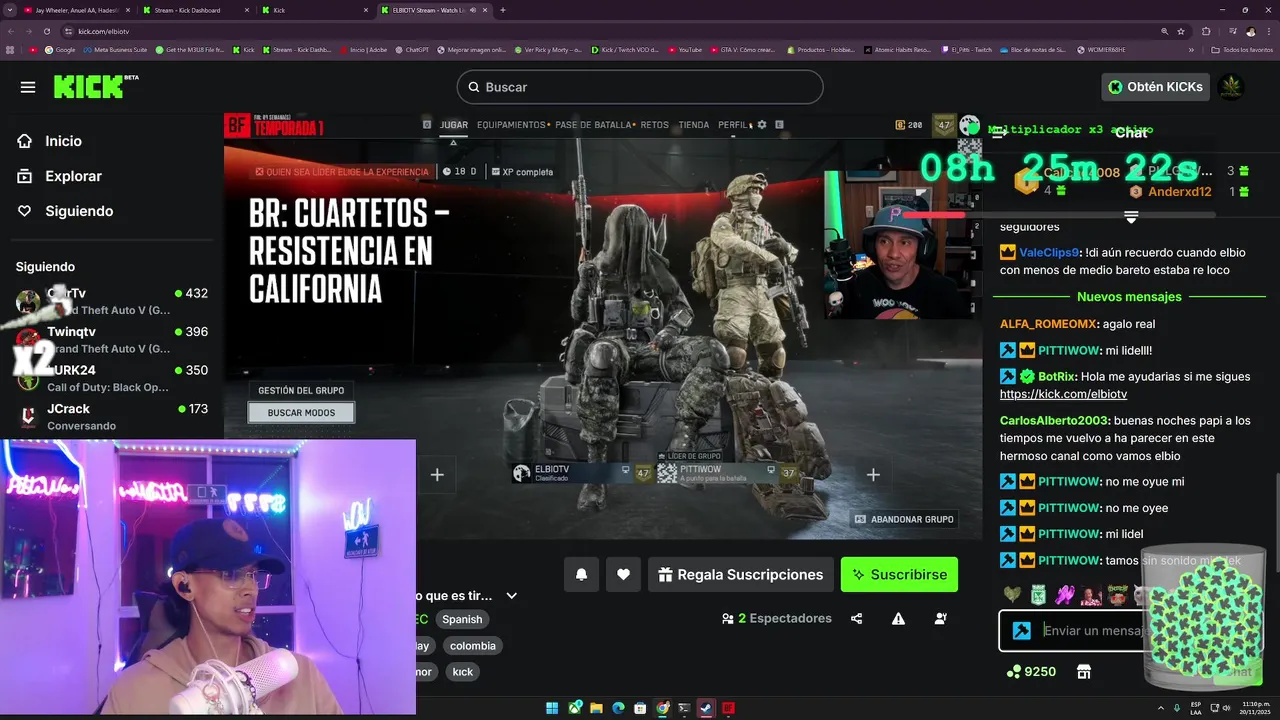
Task: Insert the green heart quick emote
Action: coord(1012,594)
